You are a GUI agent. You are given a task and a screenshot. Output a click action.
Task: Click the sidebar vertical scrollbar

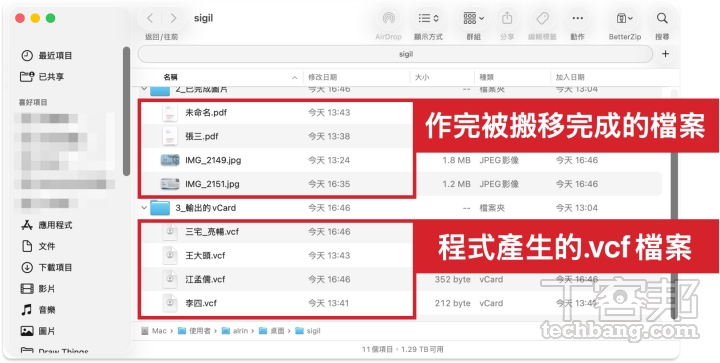pos(126,111)
